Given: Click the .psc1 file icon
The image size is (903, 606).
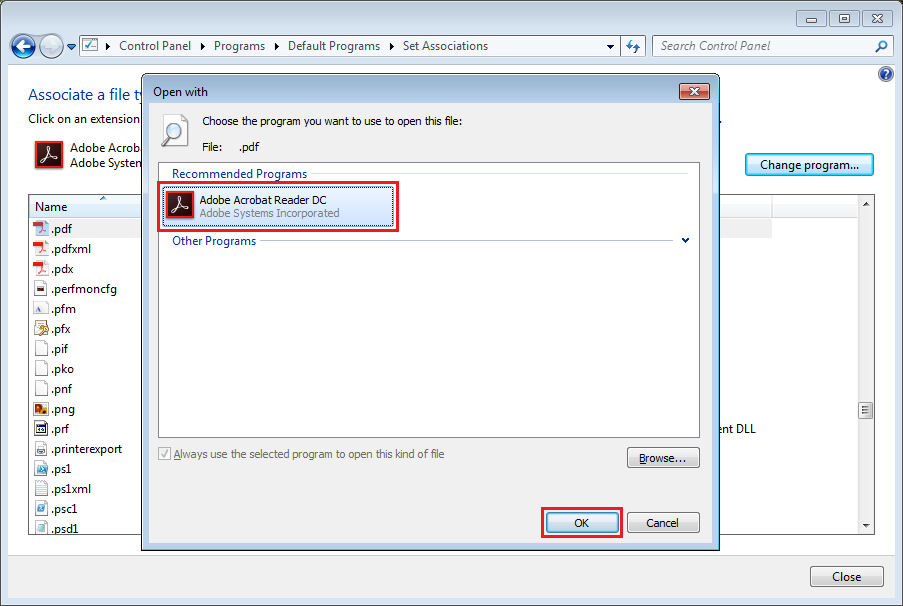Looking at the screenshot, I should click(x=40, y=509).
